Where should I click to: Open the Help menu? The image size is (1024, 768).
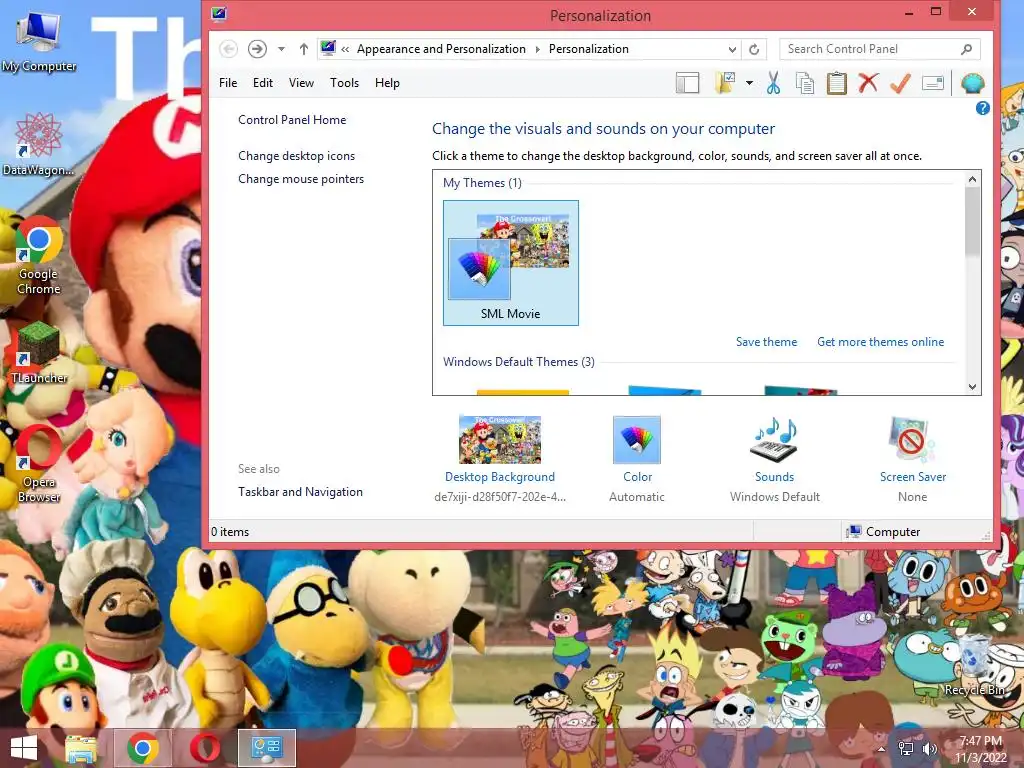387,83
